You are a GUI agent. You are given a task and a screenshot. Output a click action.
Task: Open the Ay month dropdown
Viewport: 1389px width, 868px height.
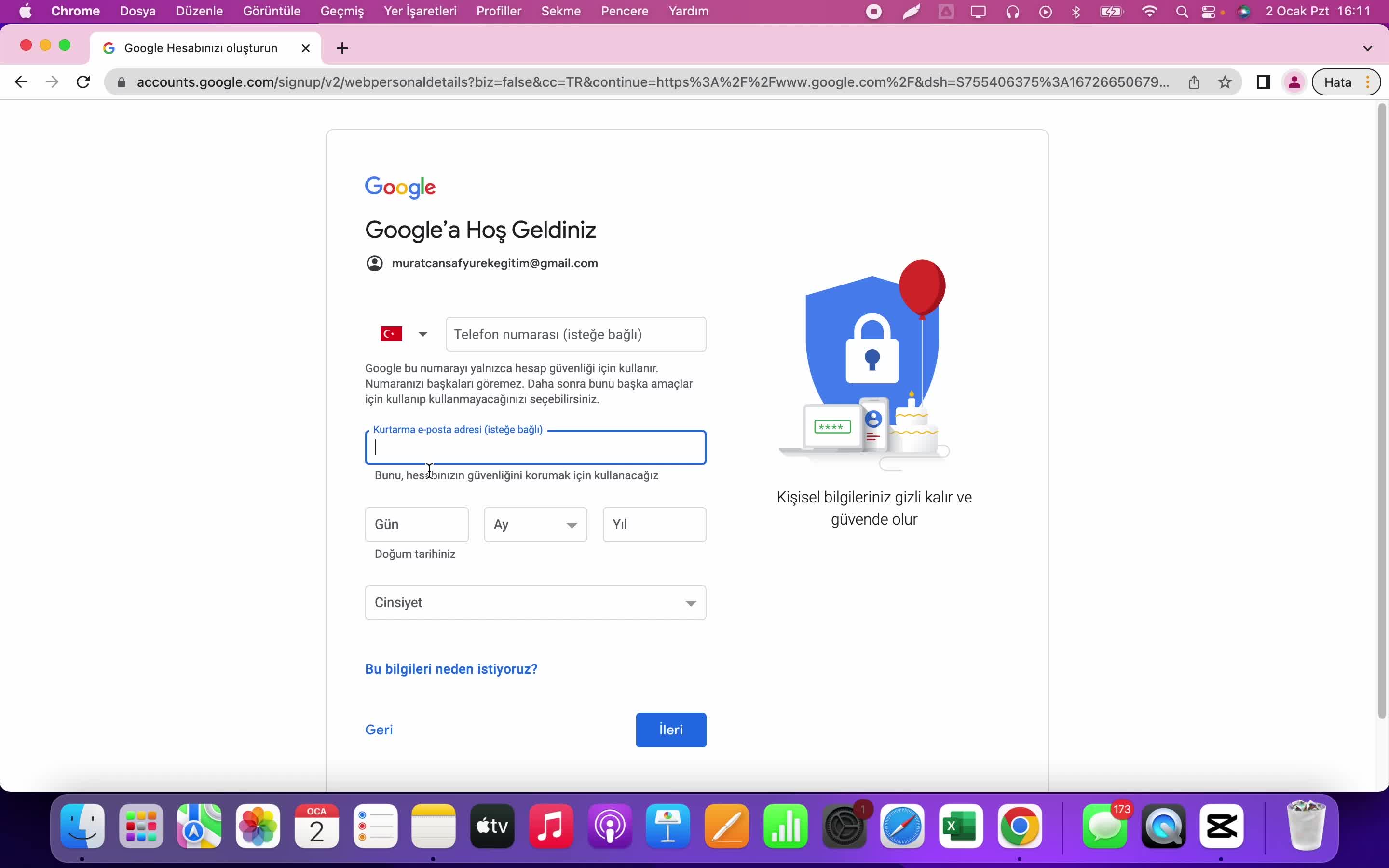click(535, 524)
